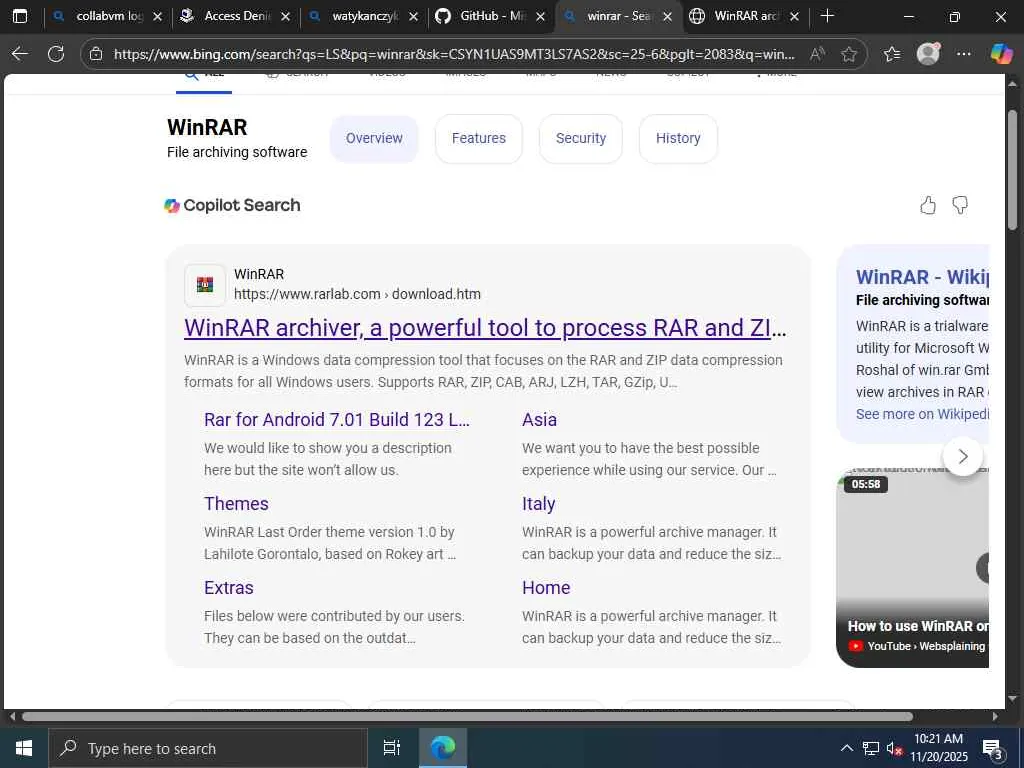Select the History pill
Screen dimensions: 1024x768
678,138
